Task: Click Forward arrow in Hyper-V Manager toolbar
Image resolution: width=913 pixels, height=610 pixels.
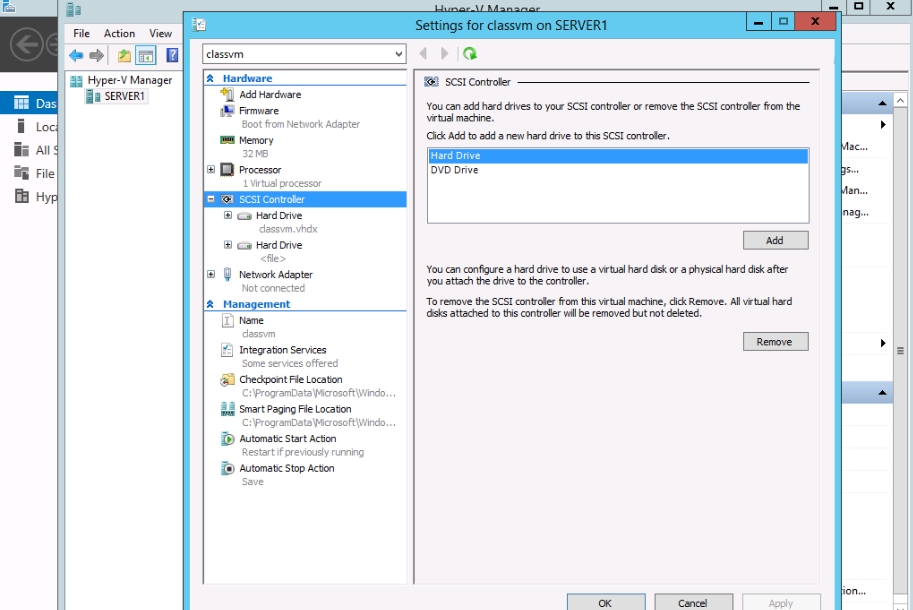Action: [x=97, y=55]
